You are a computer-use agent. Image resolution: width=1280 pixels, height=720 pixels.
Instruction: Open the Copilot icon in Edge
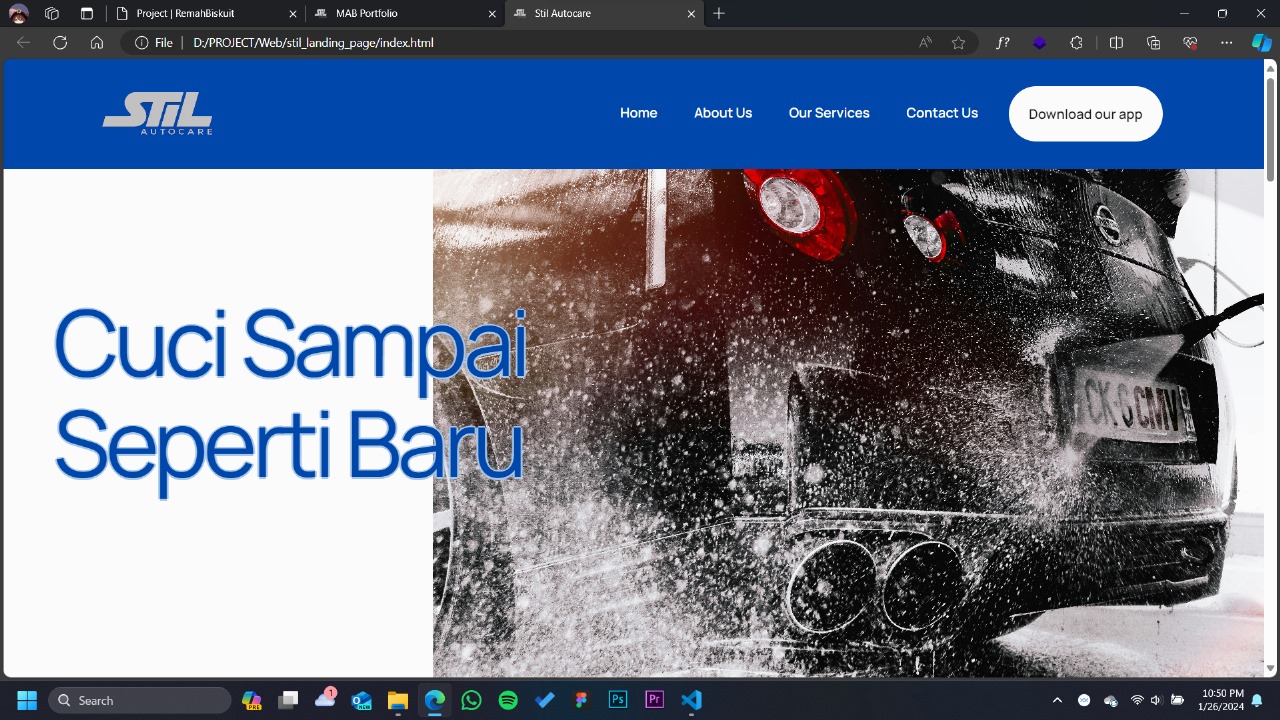pos(1261,43)
